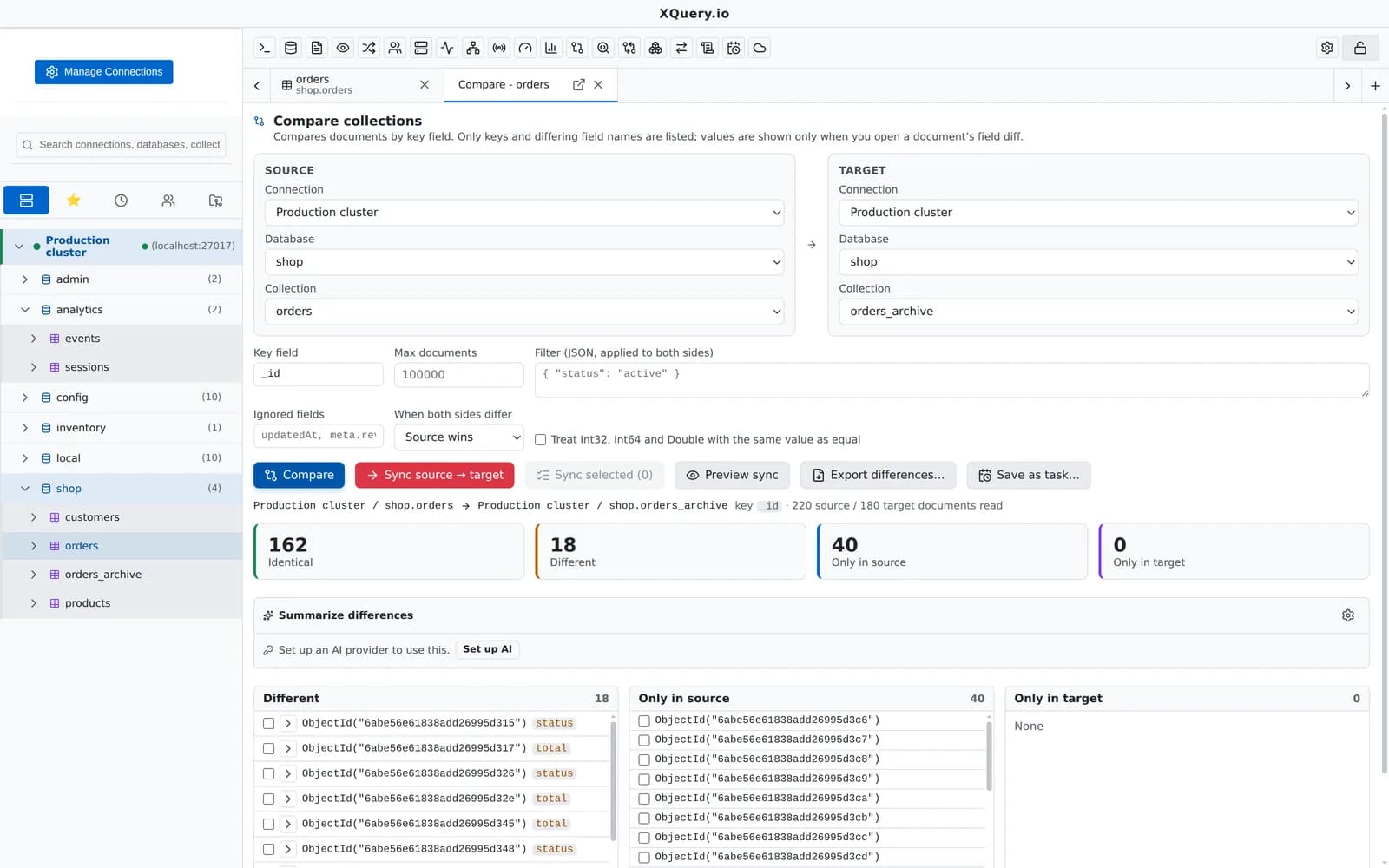Click into the Filter JSON input field
This screenshot has height=868, width=1389.
pyautogui.click(x=951, y=380)
